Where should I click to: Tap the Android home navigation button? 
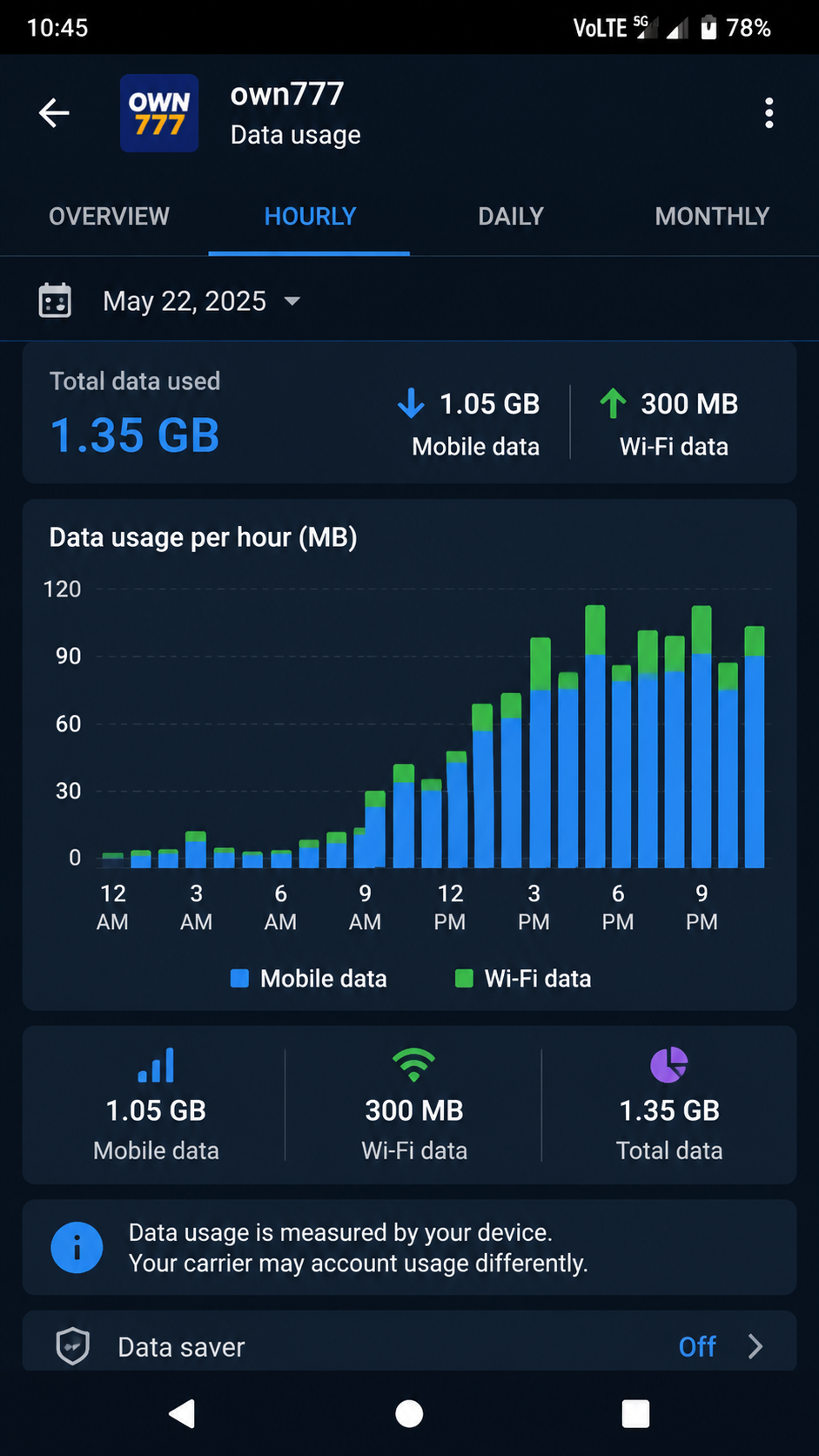point(409,1414)
